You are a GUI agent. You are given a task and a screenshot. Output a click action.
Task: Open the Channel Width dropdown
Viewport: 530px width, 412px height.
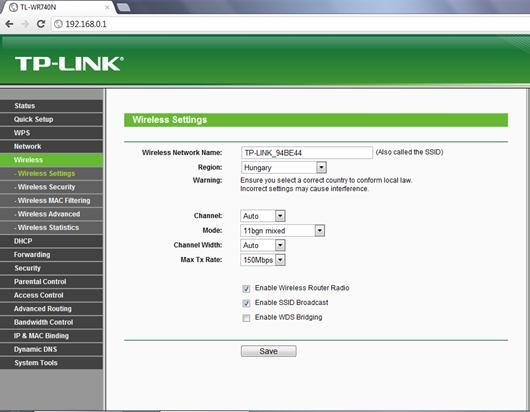click(263, 245)
